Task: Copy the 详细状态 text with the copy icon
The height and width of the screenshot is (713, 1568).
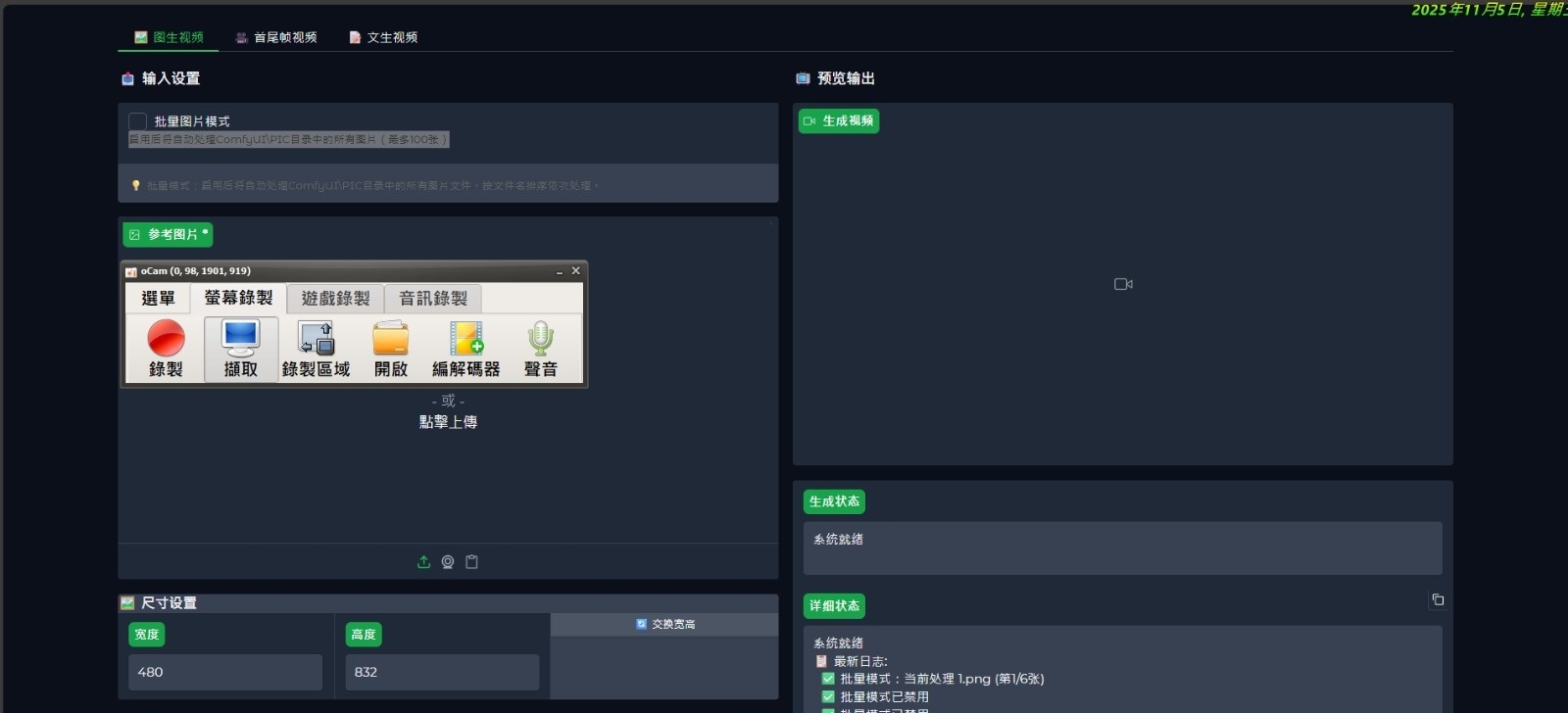Action: tap(1438, 599)
